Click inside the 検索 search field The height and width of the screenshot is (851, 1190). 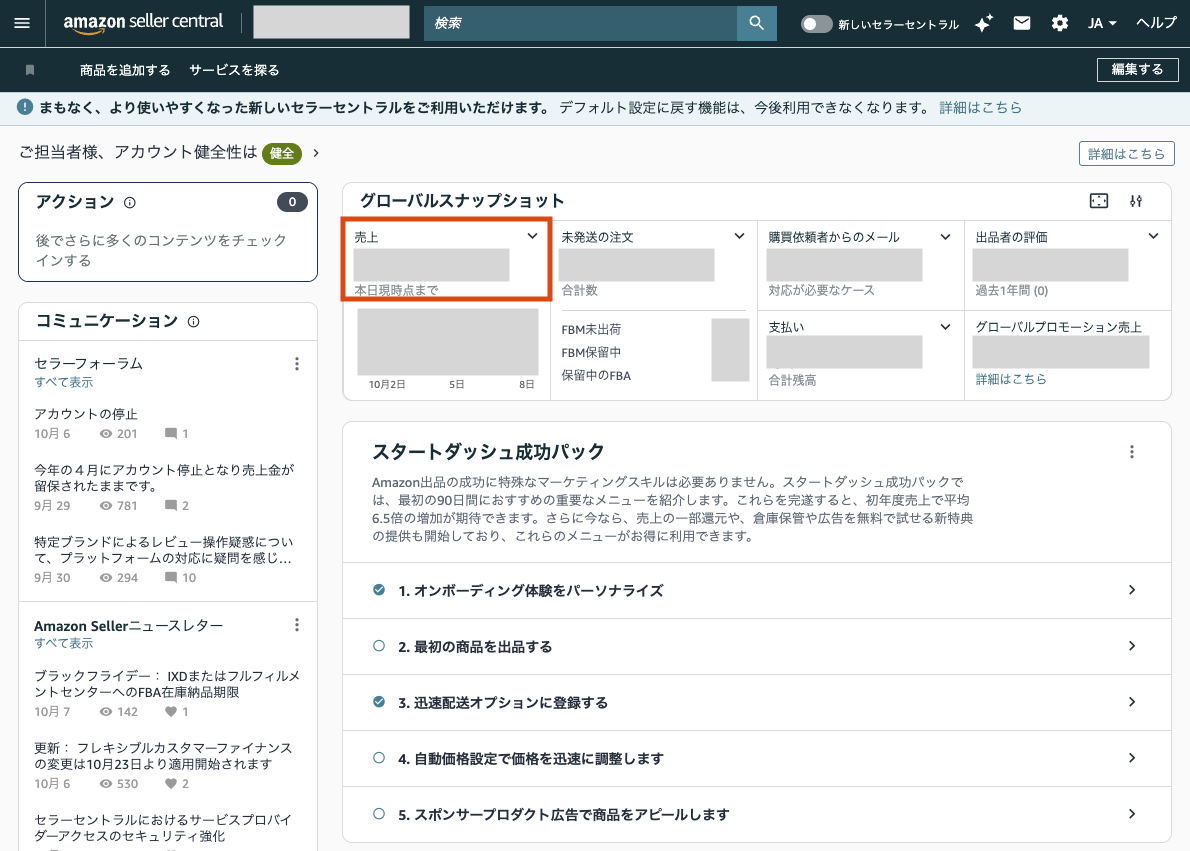point(581,24)
